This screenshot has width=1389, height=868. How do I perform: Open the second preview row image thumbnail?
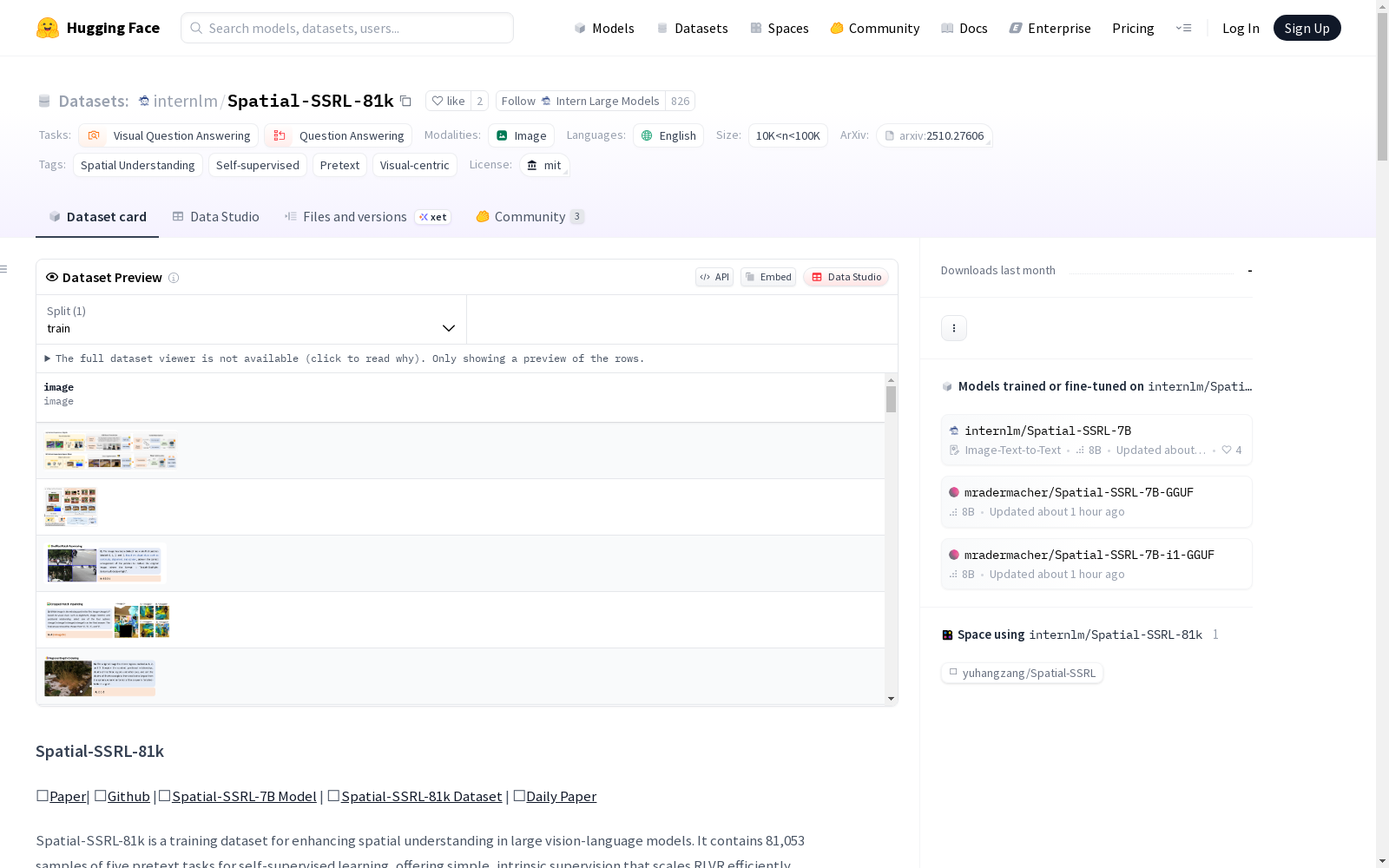(70, 507)
